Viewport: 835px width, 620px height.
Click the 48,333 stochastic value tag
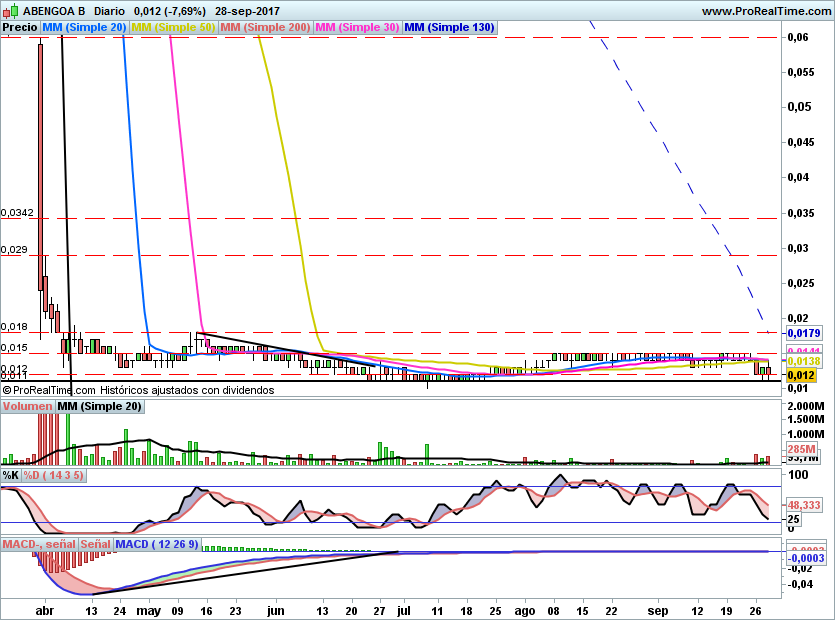804,505
